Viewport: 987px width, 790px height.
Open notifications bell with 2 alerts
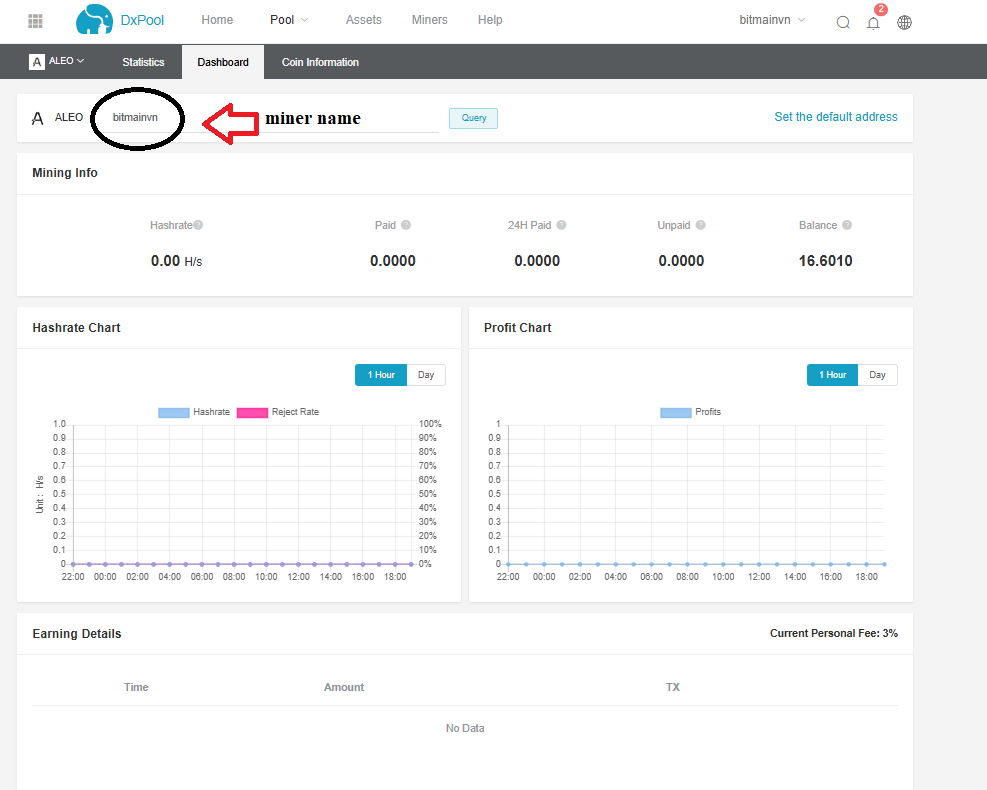(874, 23)
